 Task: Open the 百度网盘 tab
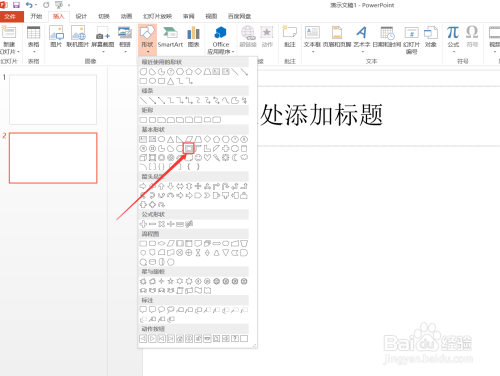(239, 16)
